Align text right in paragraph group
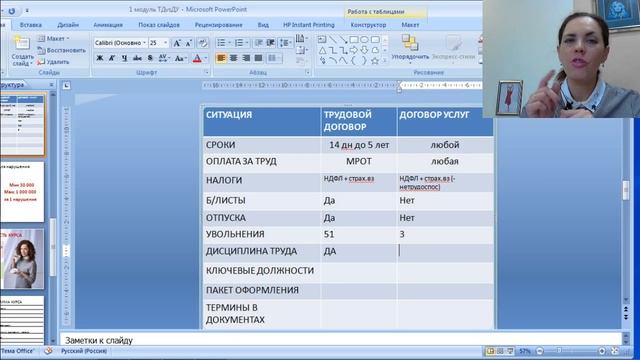Image resolution: width=640 pixels, height=360 pixels. [246, 58]
